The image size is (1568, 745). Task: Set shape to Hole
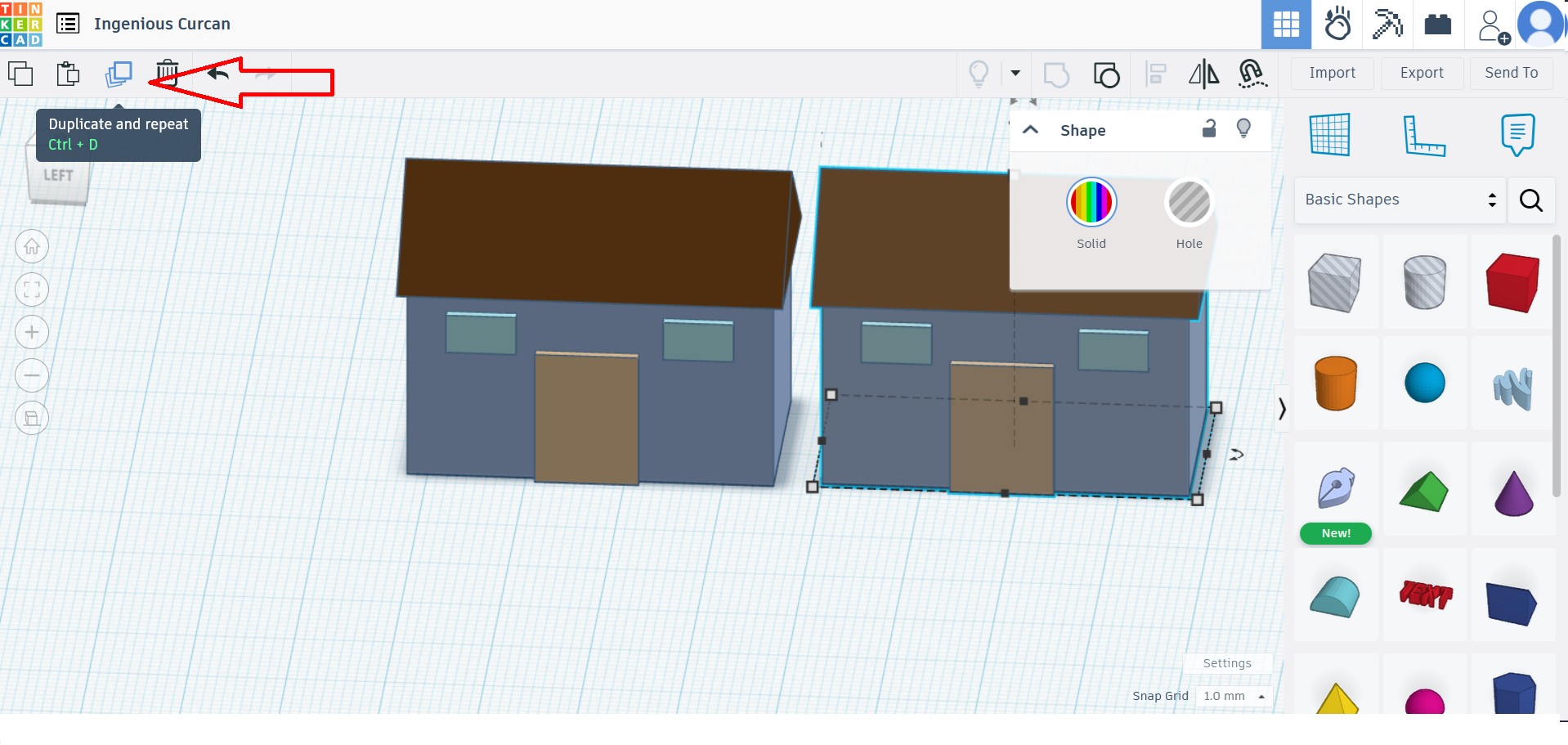coord(1189,202)
